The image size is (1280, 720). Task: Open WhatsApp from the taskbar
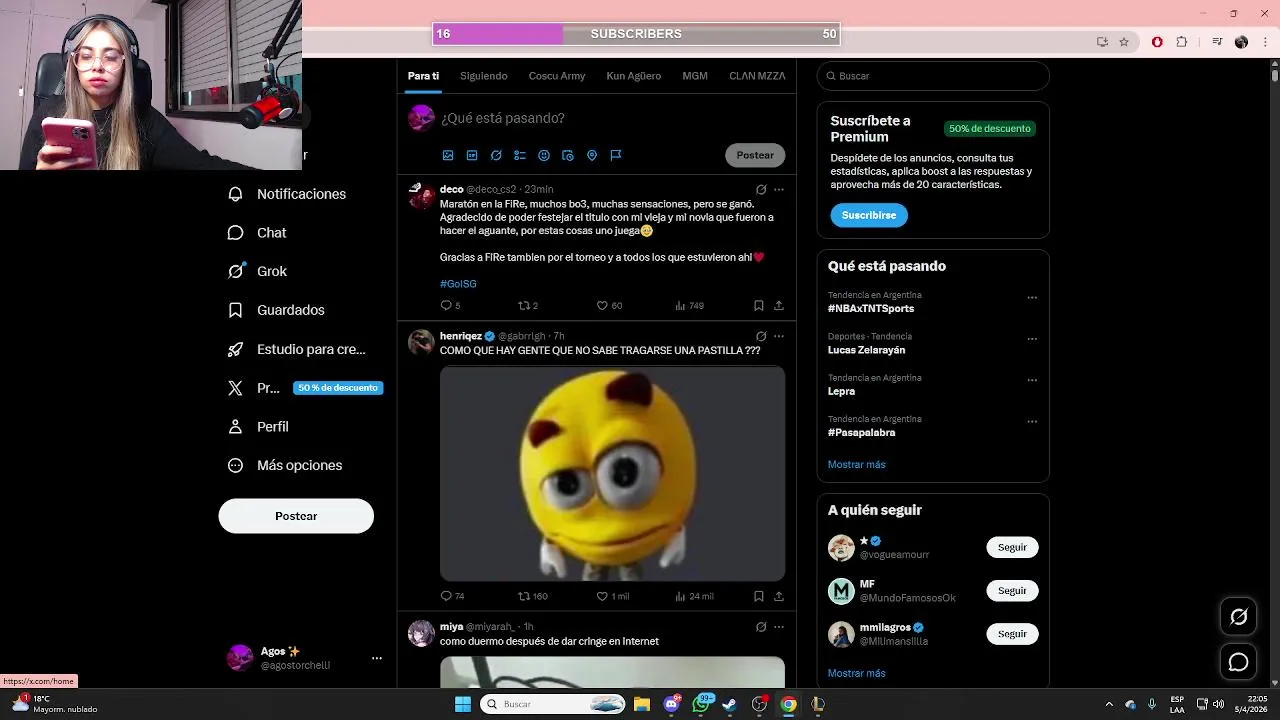[701, 704]
